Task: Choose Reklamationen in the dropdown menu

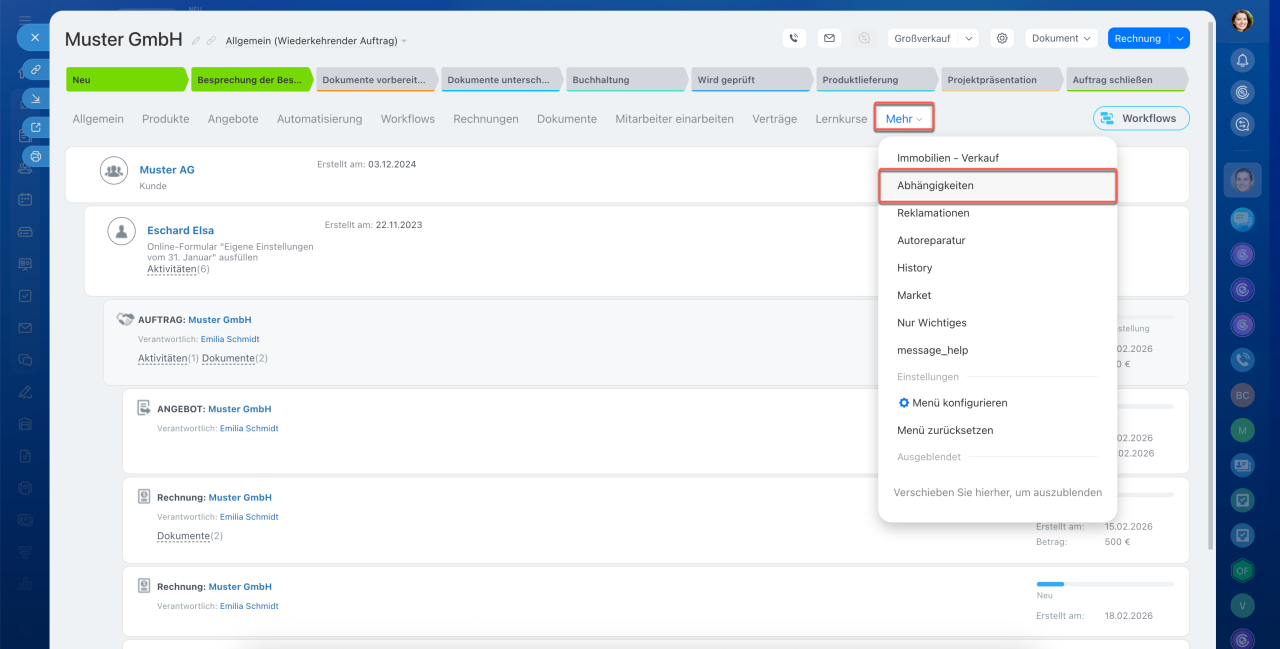Action: click(x=932, y=213)
